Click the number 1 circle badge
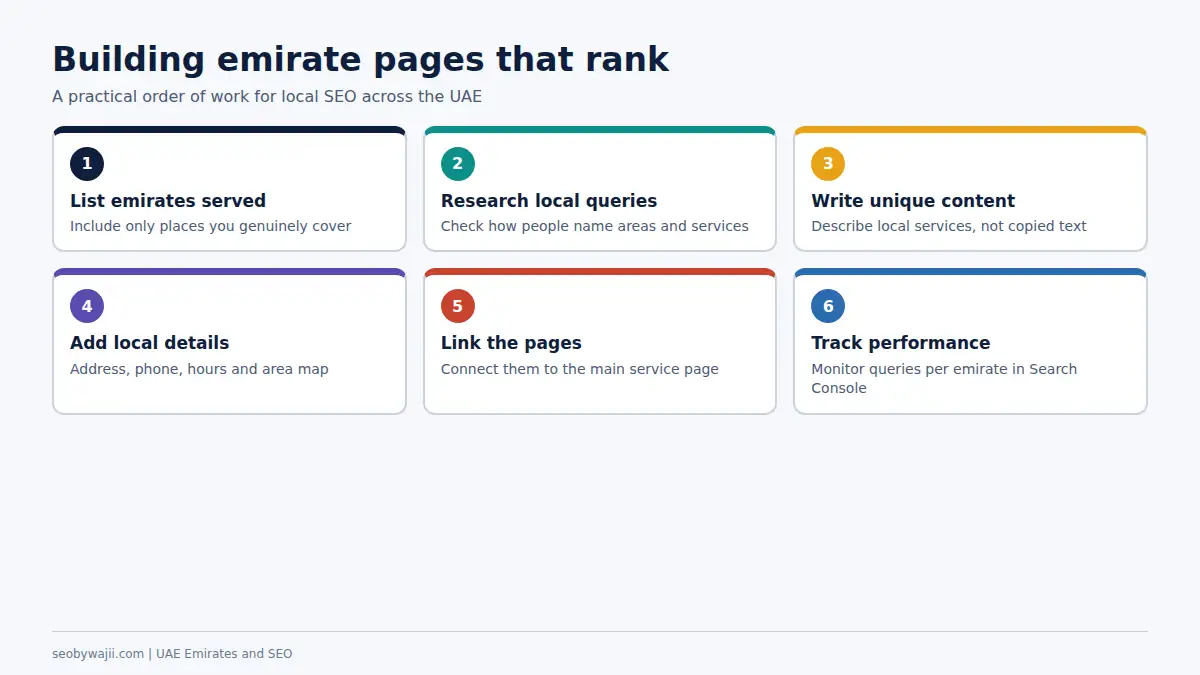 (87, 164)
